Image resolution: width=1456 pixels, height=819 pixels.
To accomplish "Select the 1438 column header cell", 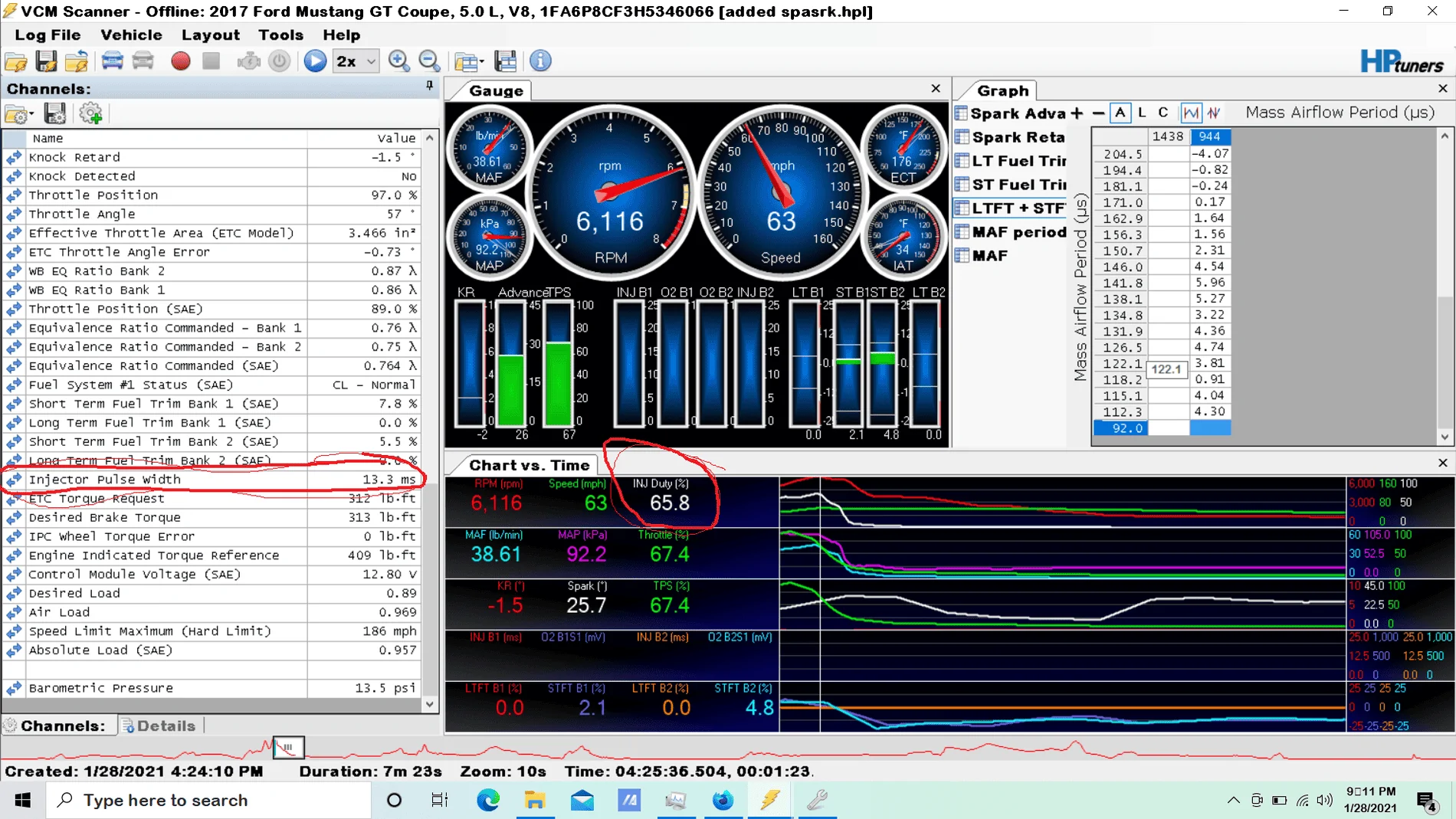I will tap(1168, 136).
